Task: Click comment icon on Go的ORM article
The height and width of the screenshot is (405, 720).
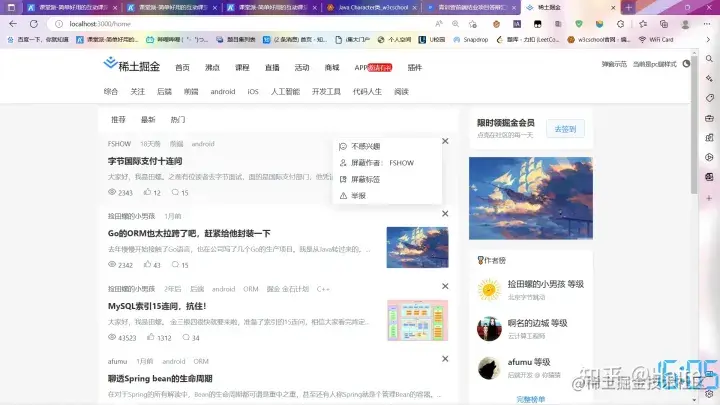Action: (x=175, y=264)
